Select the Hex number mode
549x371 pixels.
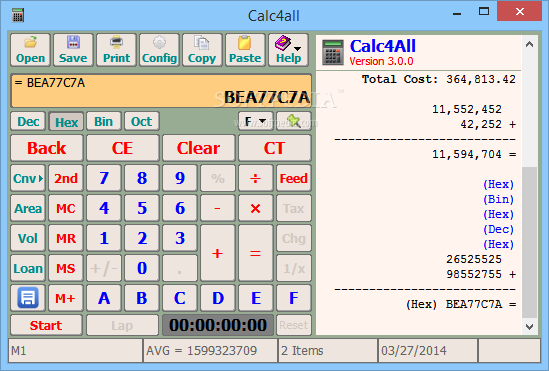66,121
